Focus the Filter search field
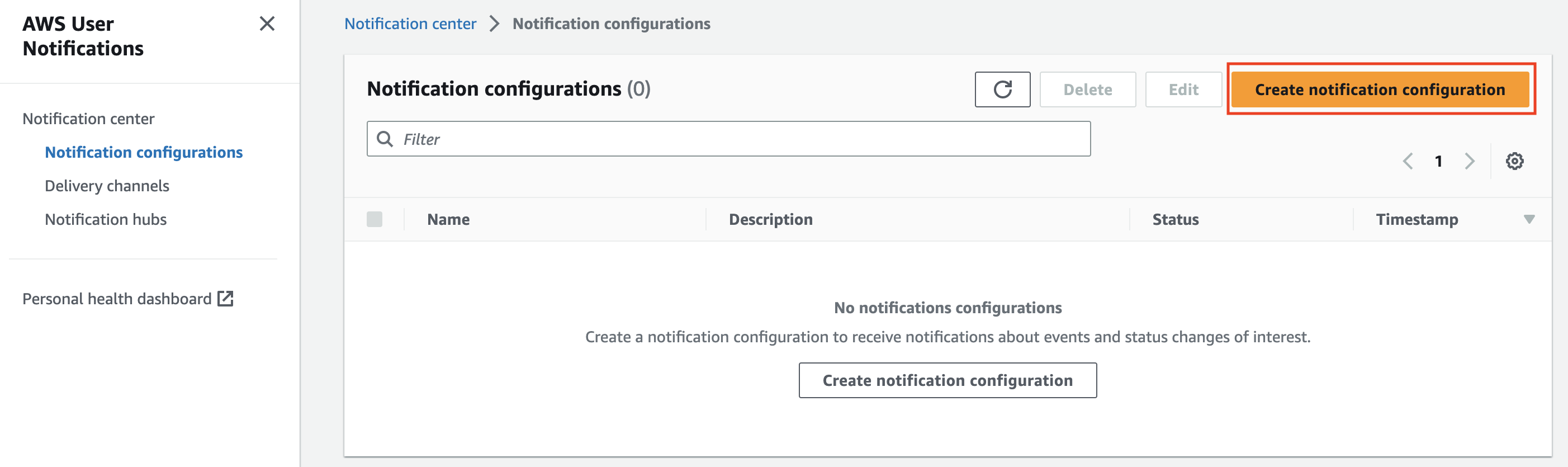 click(728, 139)
